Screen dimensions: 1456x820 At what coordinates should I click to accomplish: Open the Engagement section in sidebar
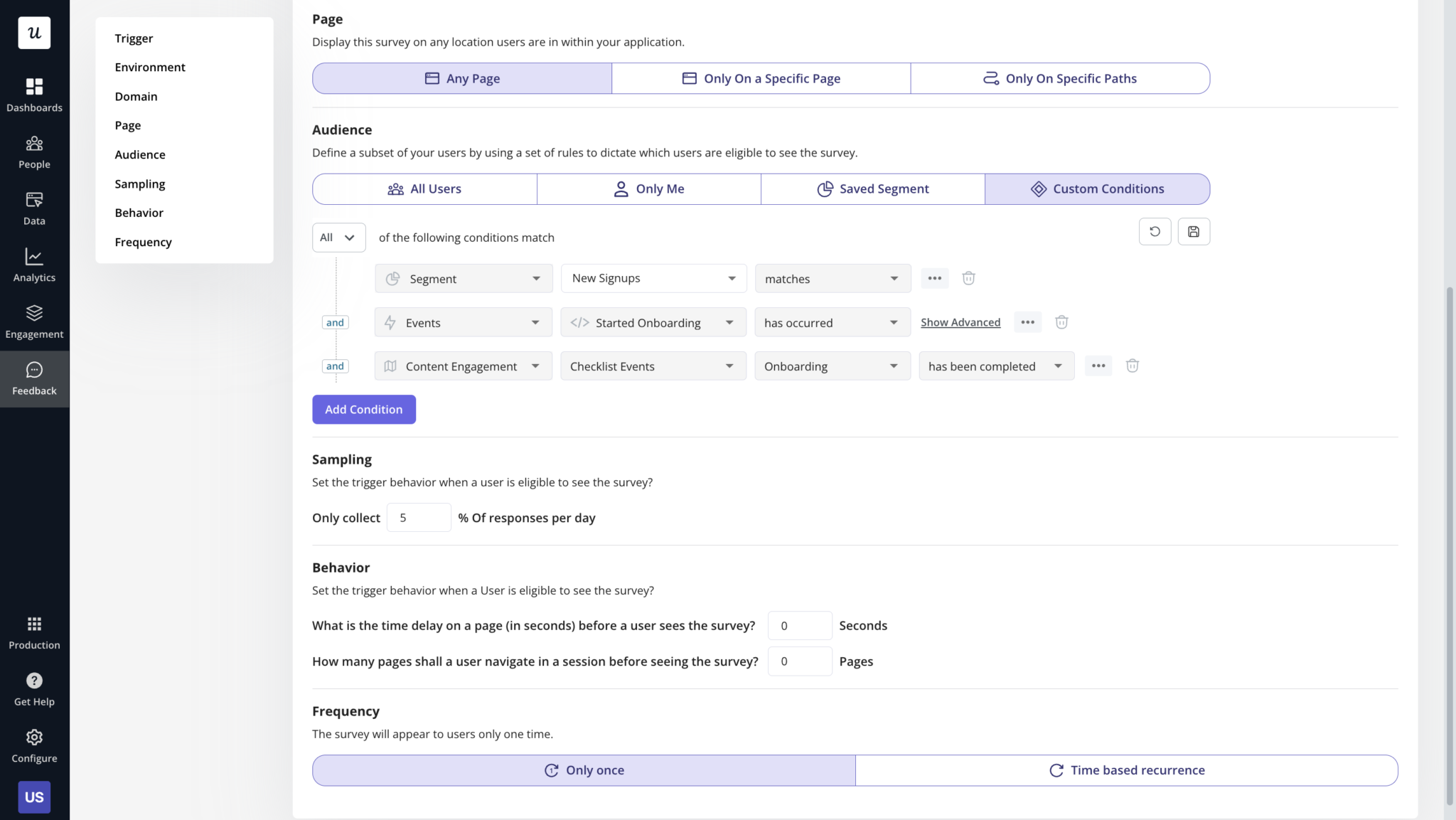pos(34,321)
